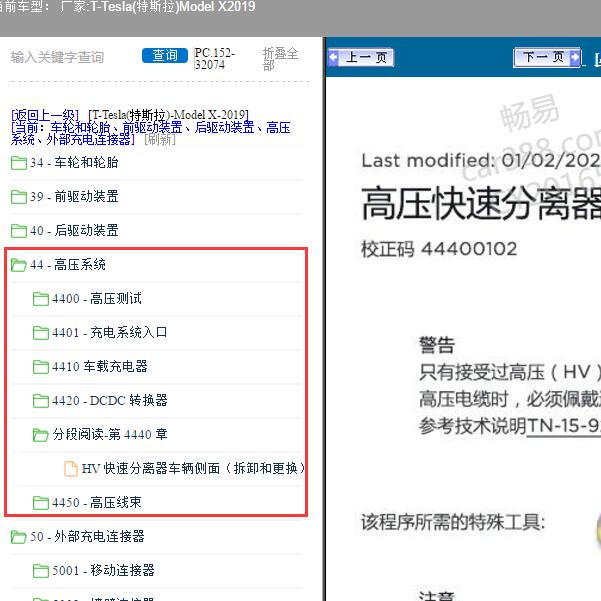This screenshot has height=601, width=601.
Task: Expand 5001 - 移动连接器
Action: (103, 570)
